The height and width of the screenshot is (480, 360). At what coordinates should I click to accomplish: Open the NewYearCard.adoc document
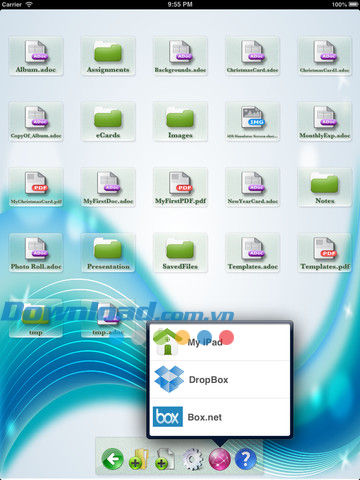(x=252, y=188)
